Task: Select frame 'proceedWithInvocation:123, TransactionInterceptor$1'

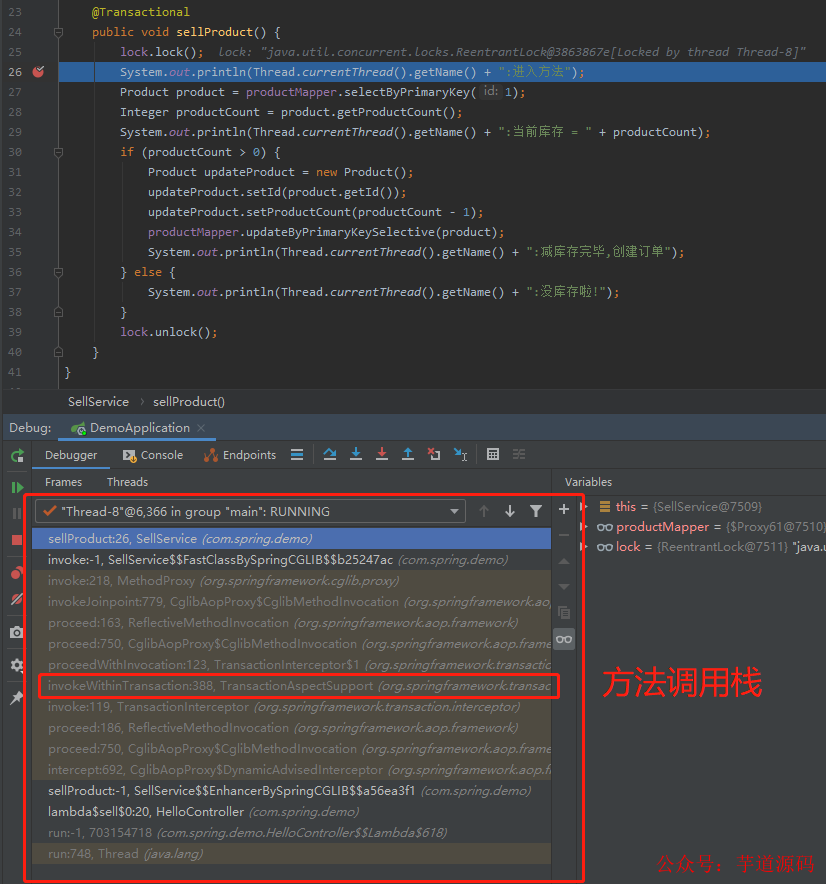Action: [291, 665]
